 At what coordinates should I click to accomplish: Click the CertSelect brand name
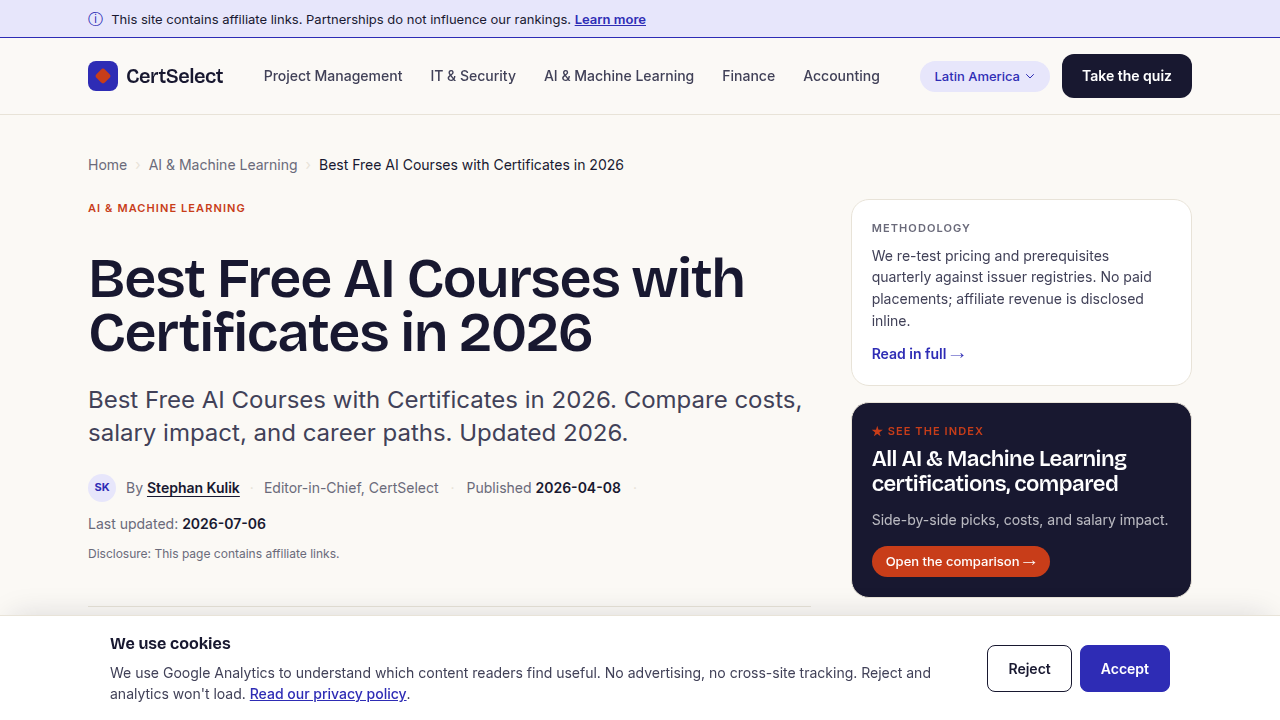pyautogui.click(x=175, y=76)
